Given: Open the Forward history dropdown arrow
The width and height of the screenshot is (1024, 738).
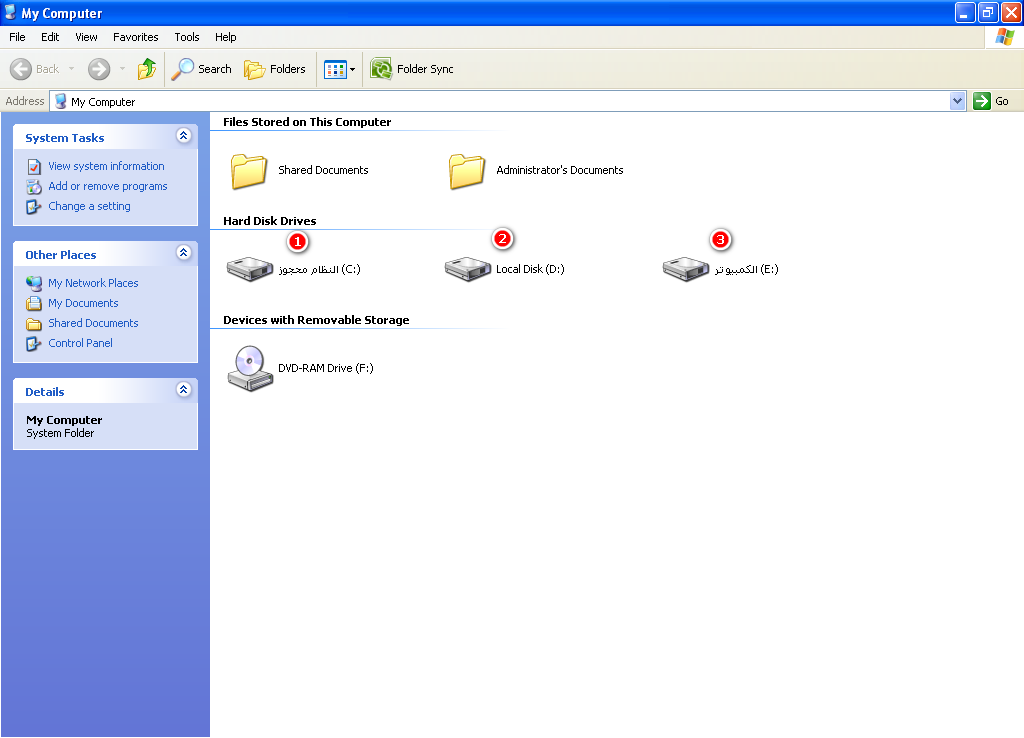Looking at the screenshot, I should 122,69.
